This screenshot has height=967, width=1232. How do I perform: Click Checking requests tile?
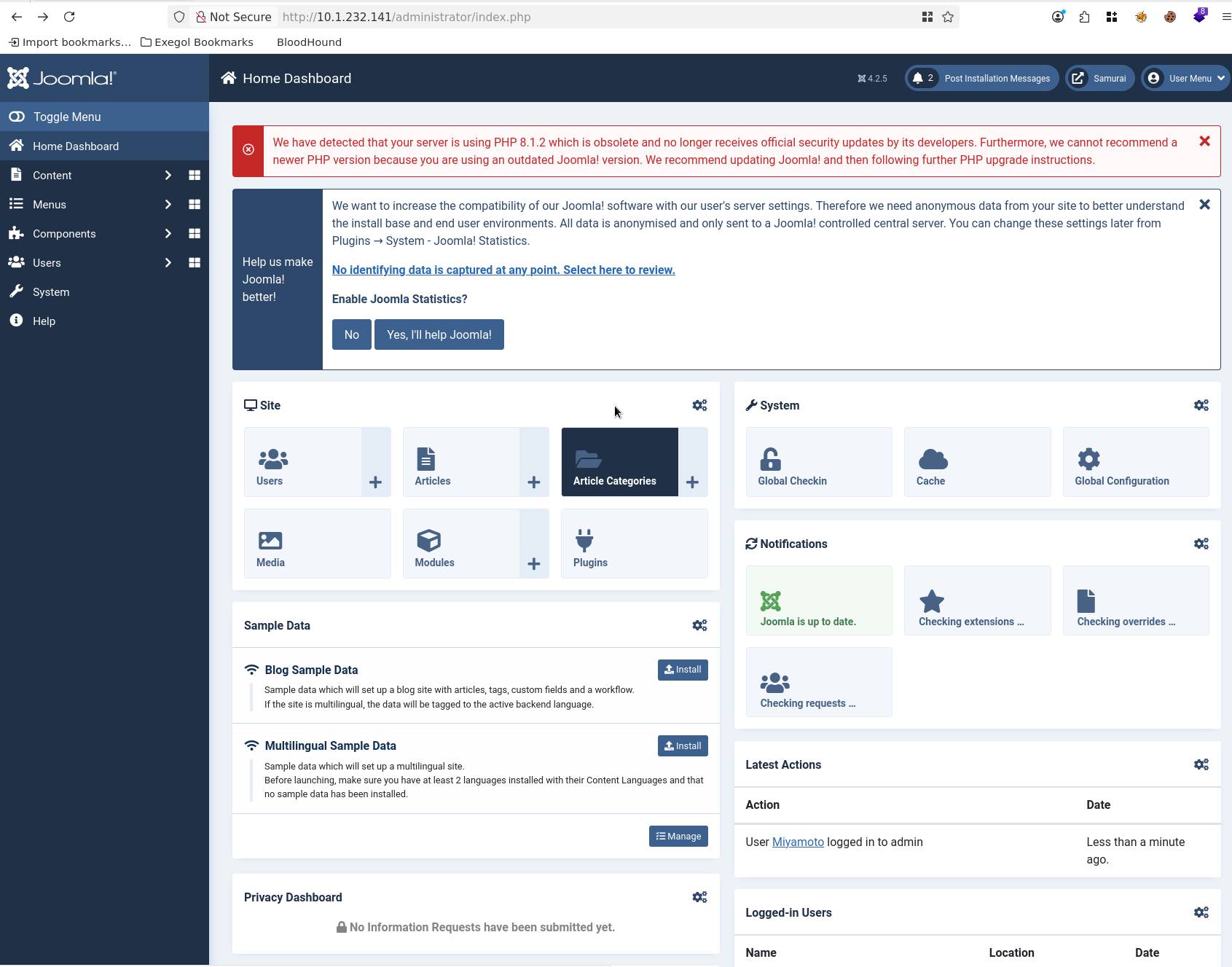tap(819, 682)
